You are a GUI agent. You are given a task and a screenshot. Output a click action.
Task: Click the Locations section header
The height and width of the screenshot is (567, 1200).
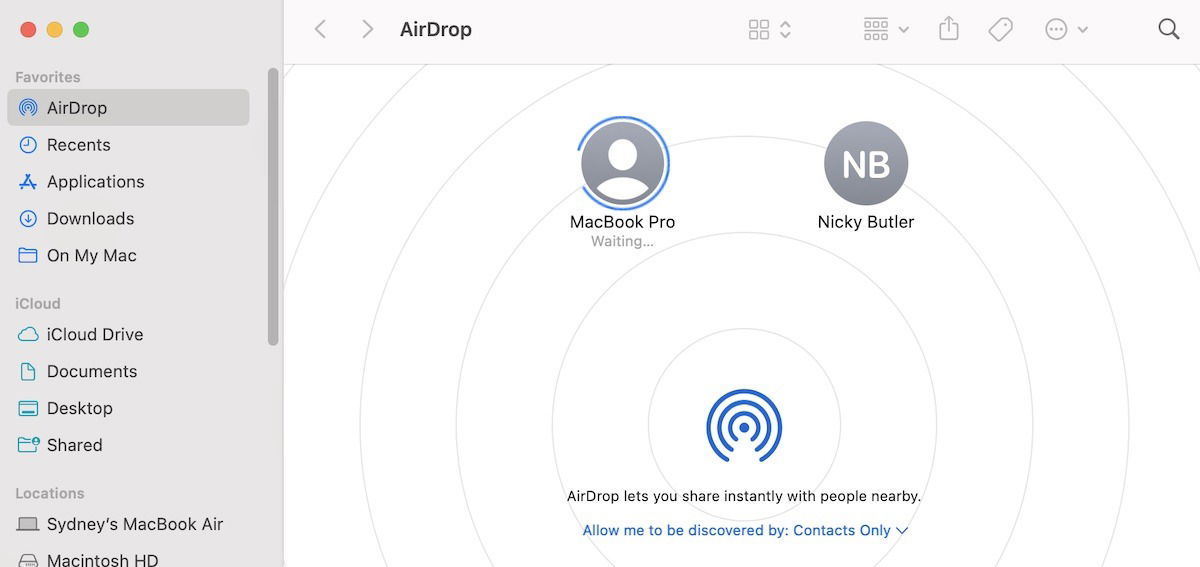(50, 493)
